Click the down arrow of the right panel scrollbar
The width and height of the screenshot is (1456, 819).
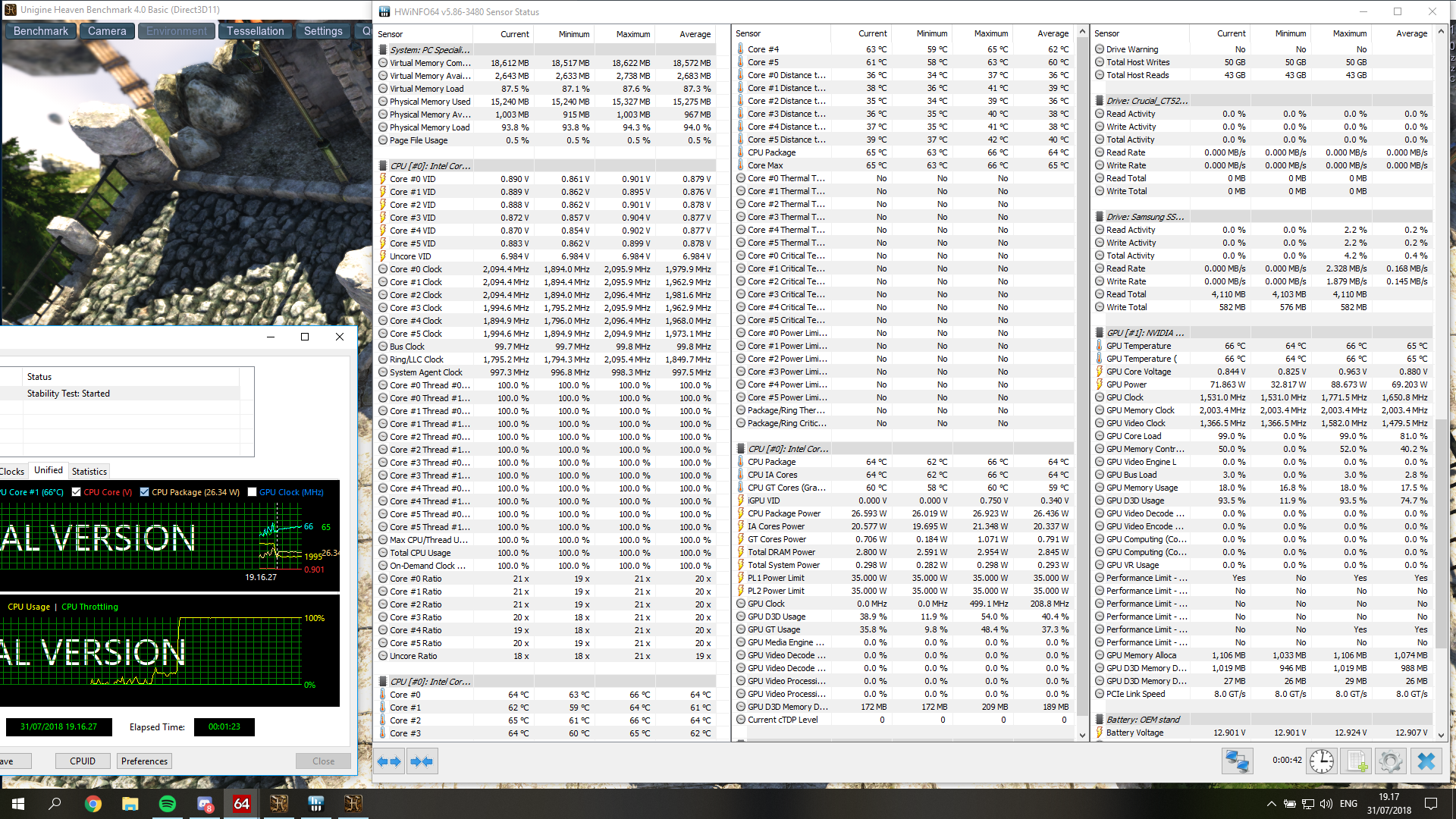tap(1441, 735)
